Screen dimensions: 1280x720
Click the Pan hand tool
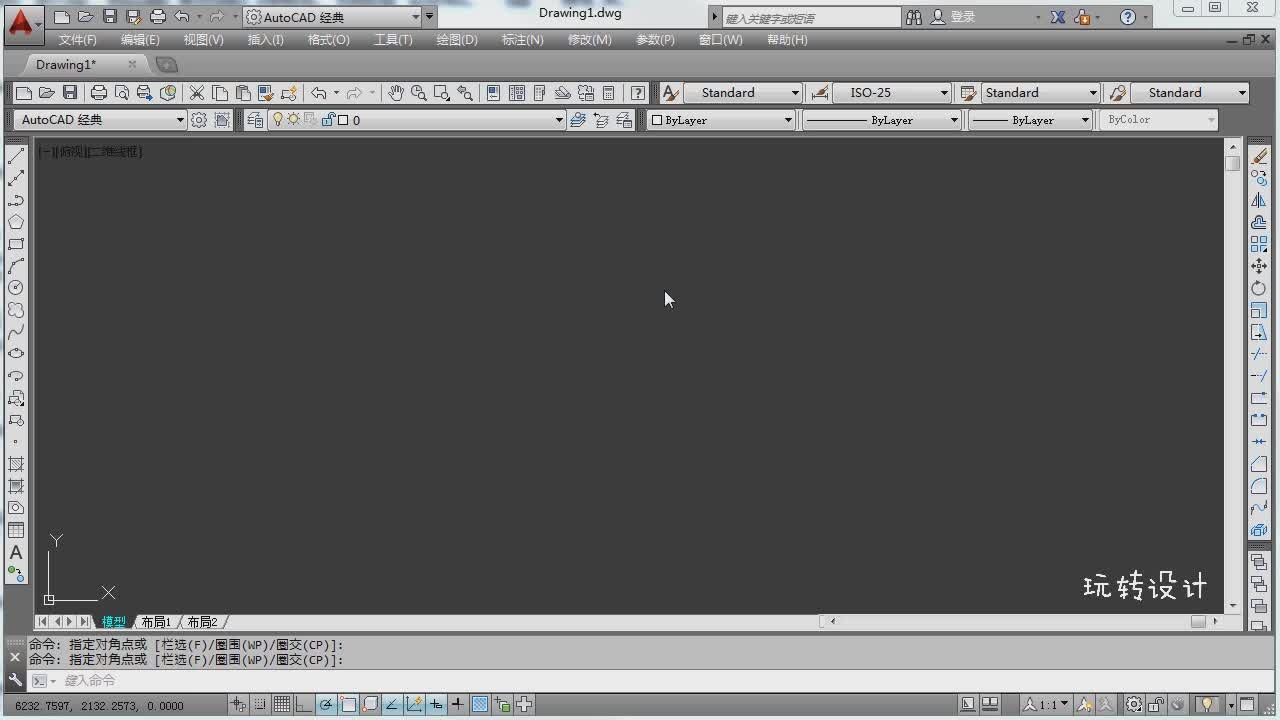[x=396, y=93]
